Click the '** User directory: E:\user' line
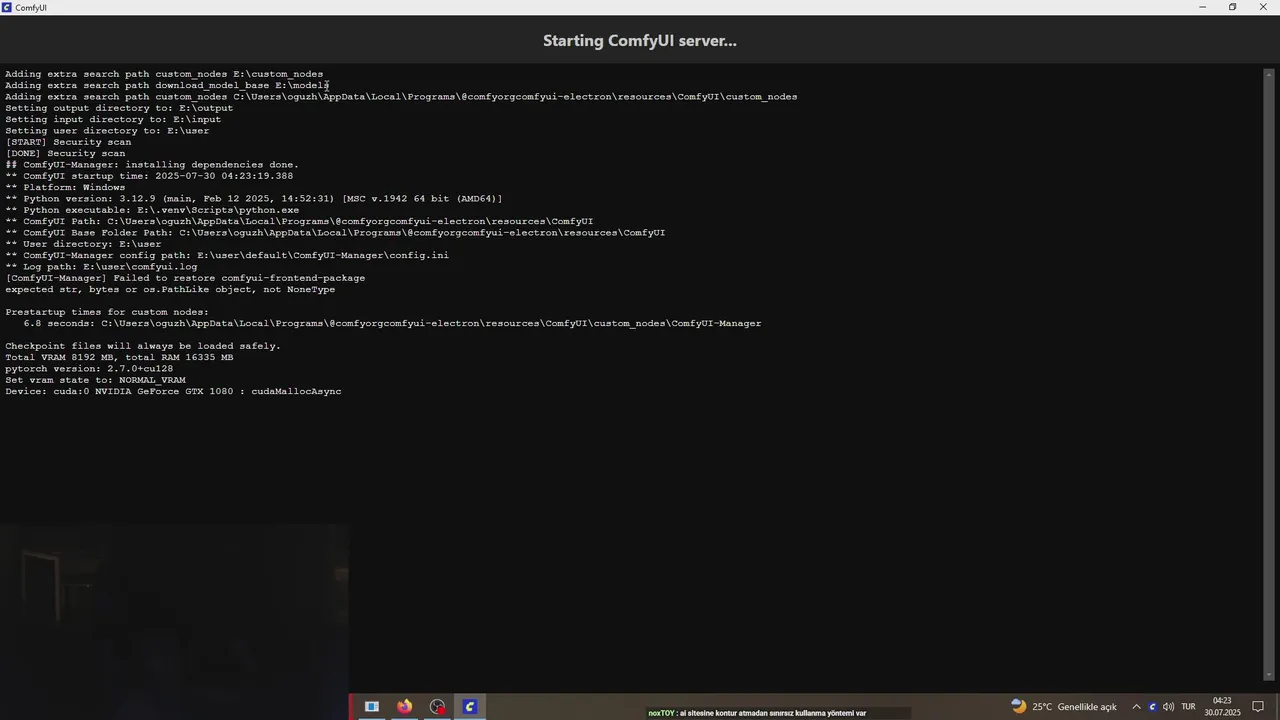This screenshot has width=1280, height=720. (x=83, y=244)
